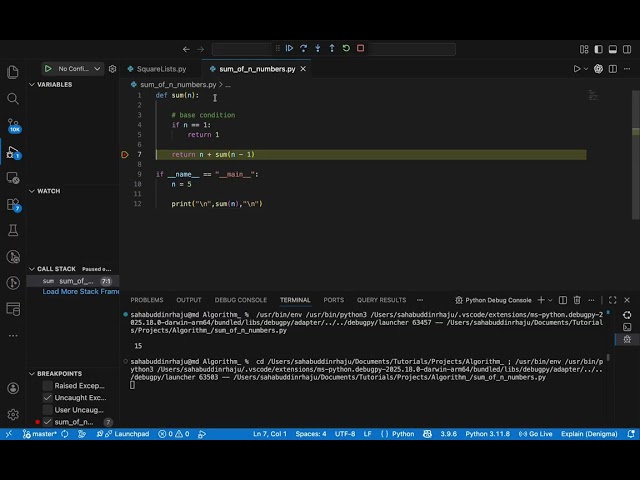The width and height of the screenshot is (640, 480).
Task: Start debugging with the green play button
Action: pos(48,69)
